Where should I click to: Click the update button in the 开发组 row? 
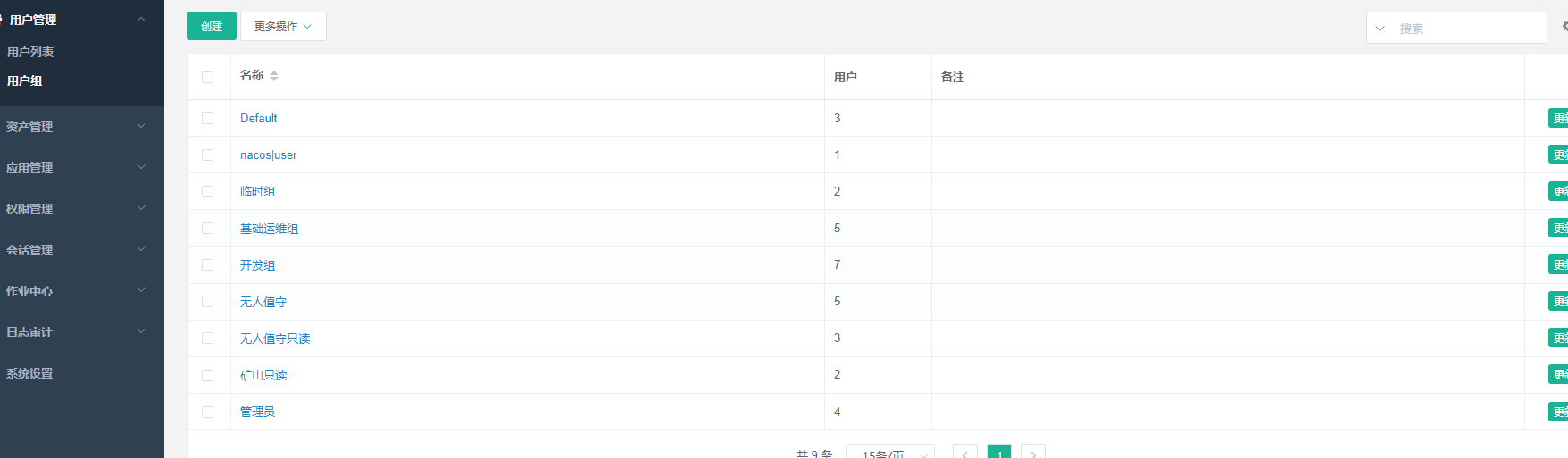(x=1558, y=264)
